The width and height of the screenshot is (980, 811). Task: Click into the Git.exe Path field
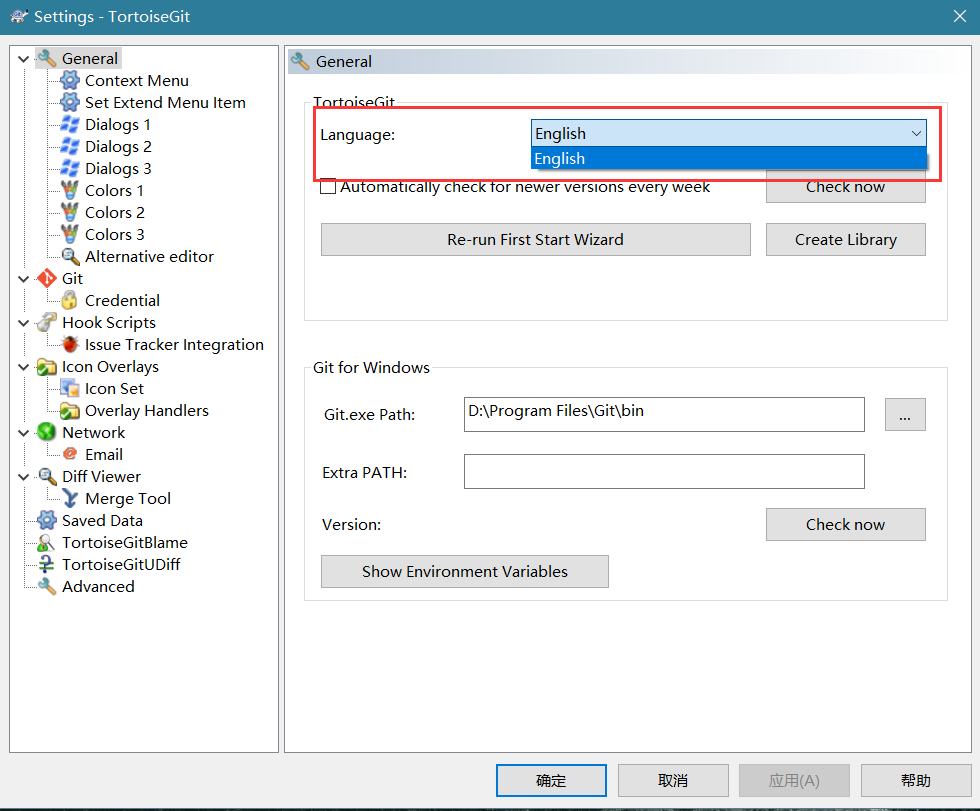(x=664, y=414)
